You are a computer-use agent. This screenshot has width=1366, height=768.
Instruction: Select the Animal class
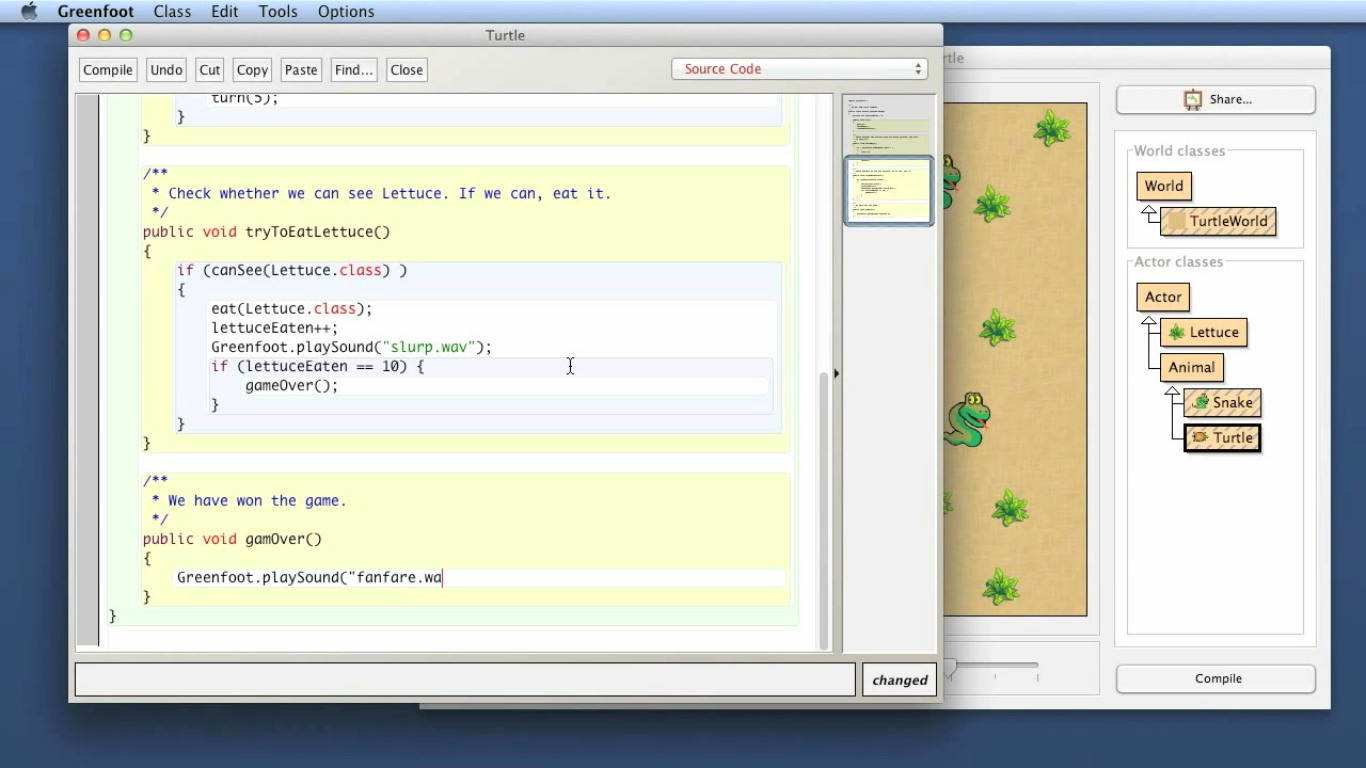point(1192,367)
